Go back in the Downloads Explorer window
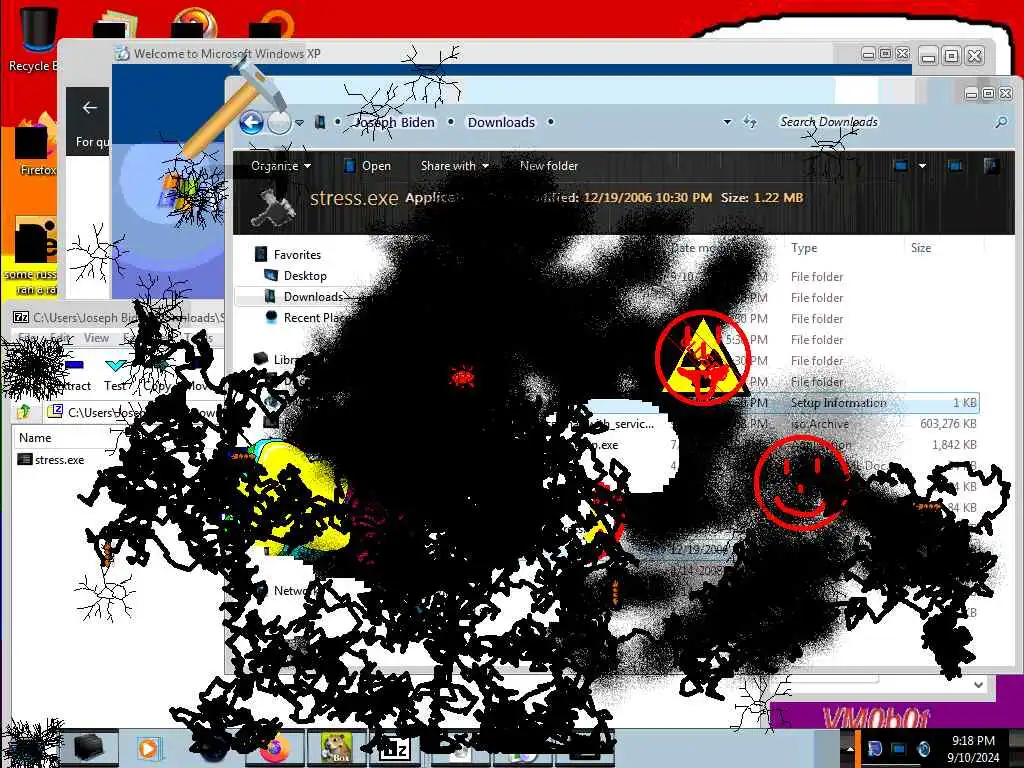1024x768 pixels. point(251,122)
